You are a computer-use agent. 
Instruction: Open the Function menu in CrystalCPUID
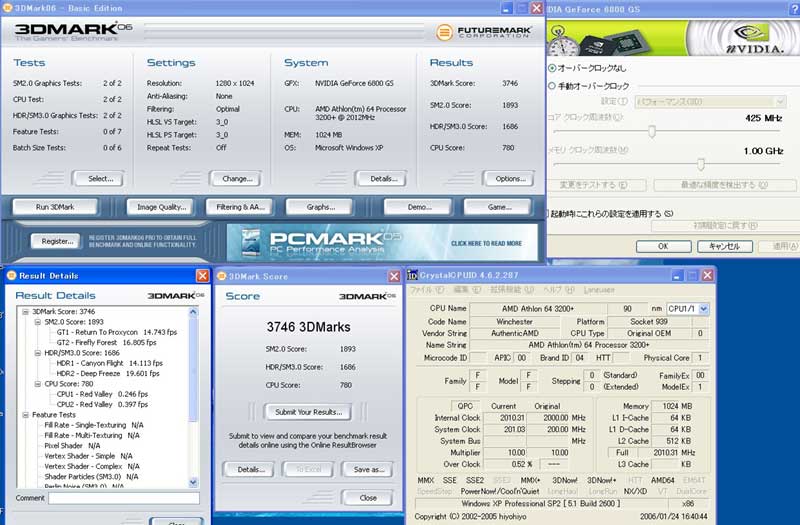point(512,290)
